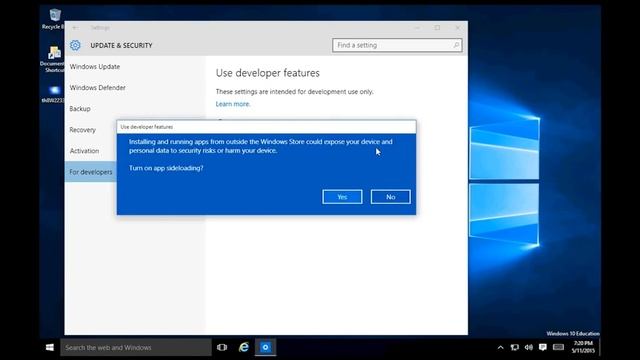Image resolution: width=640 pixels, height=360 pixels.
Task: Go to the Backup section
Action: coord(80,109)
